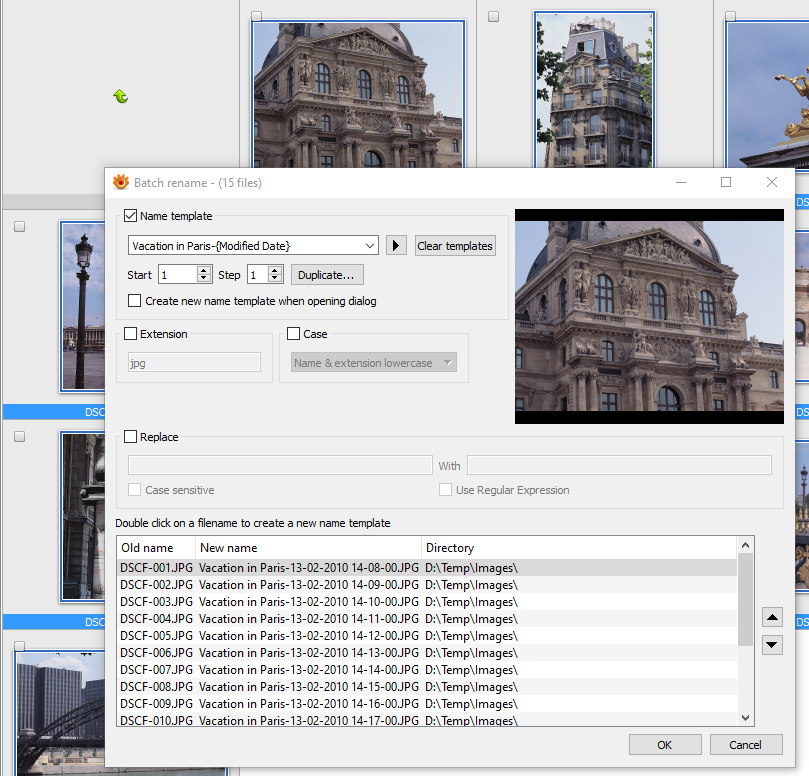Move selected file down with arrow button
The height and width of the screenshot is (776, 809).
(771, 645)
